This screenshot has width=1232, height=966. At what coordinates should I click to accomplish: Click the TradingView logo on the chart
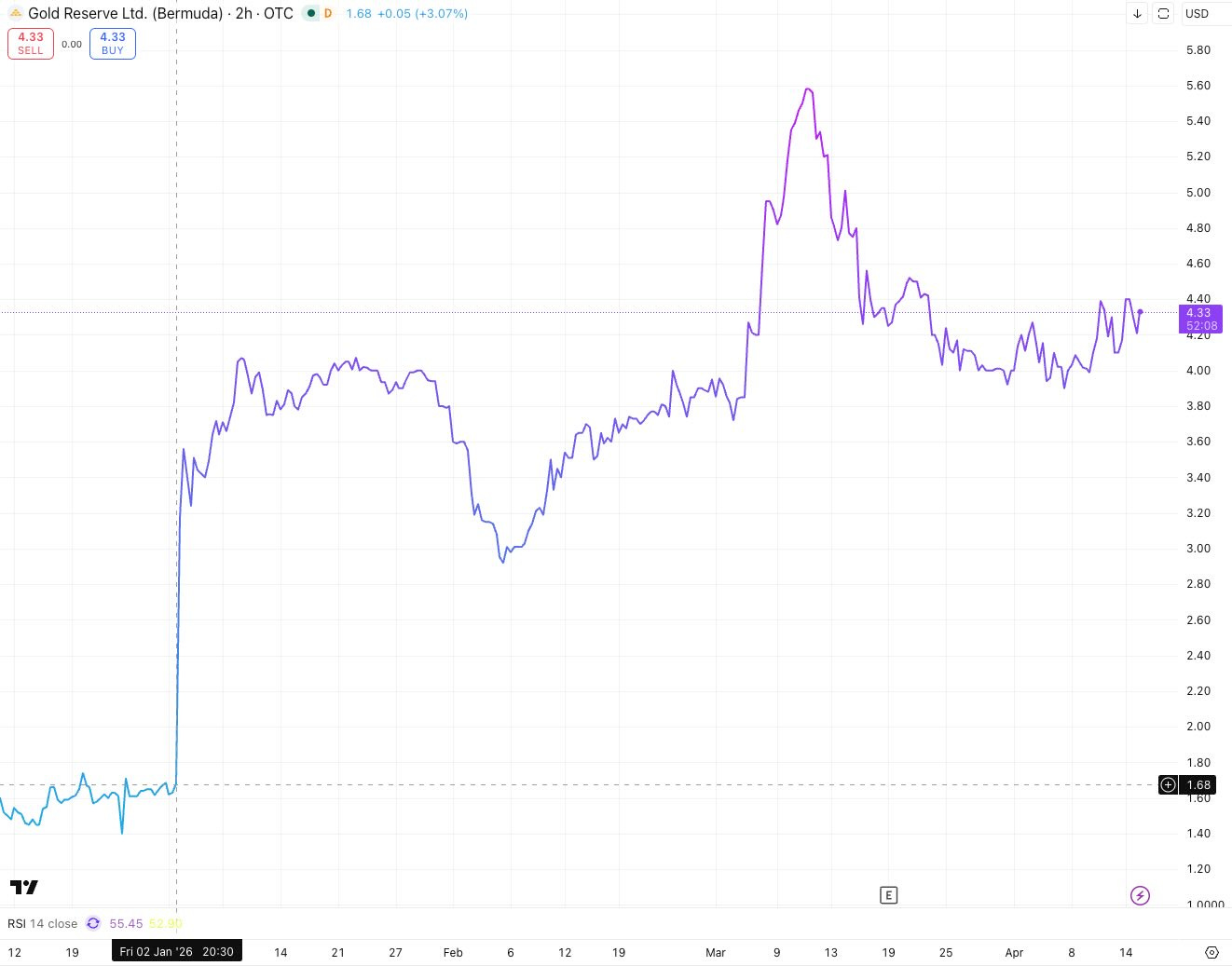pyautogui.click(x=24, y=887)
